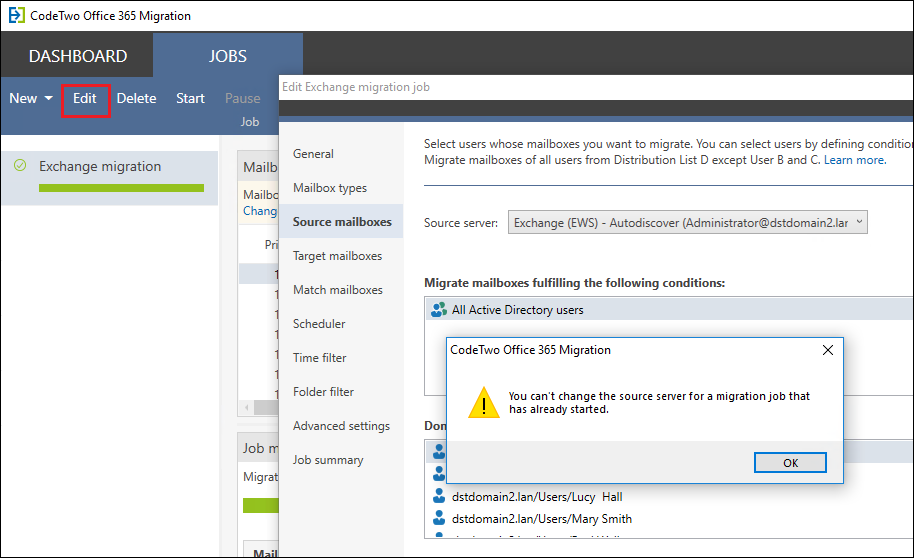Open the Folder filter page
Image resolution: width=914 pixels, height=558 pixels.
coord(341,392)
